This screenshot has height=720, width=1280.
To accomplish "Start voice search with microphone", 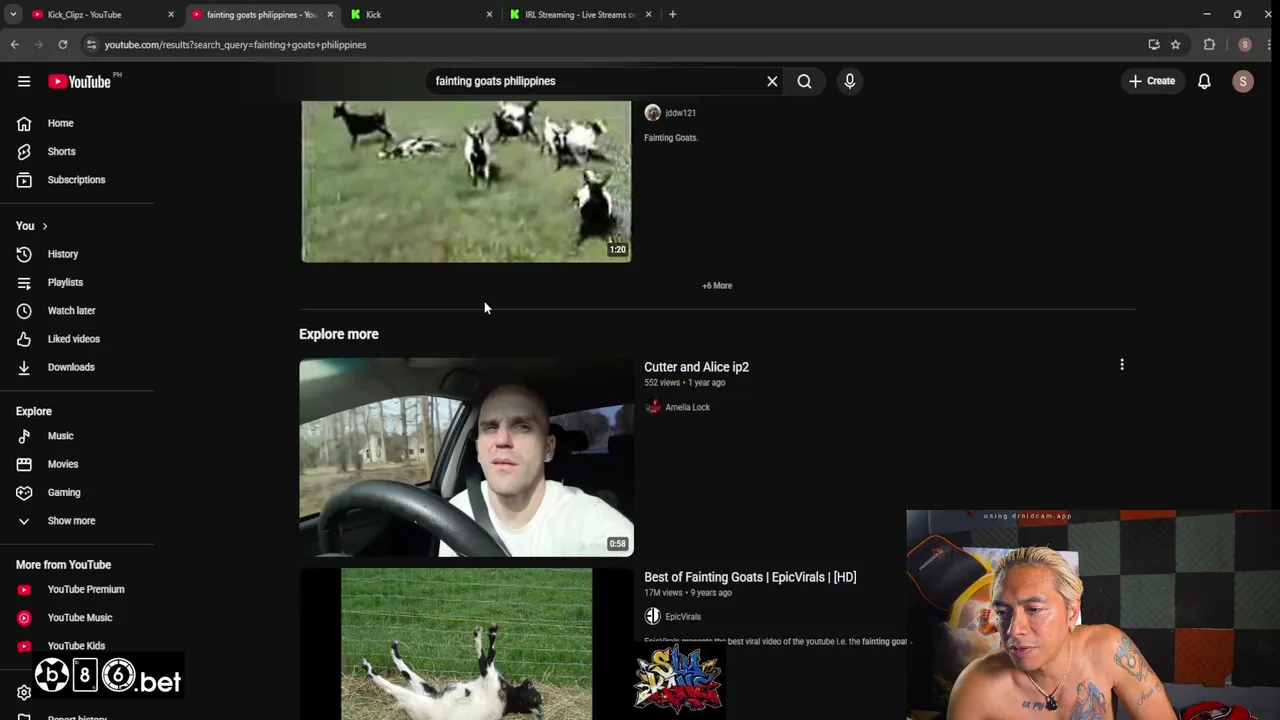I will point(850,81).
